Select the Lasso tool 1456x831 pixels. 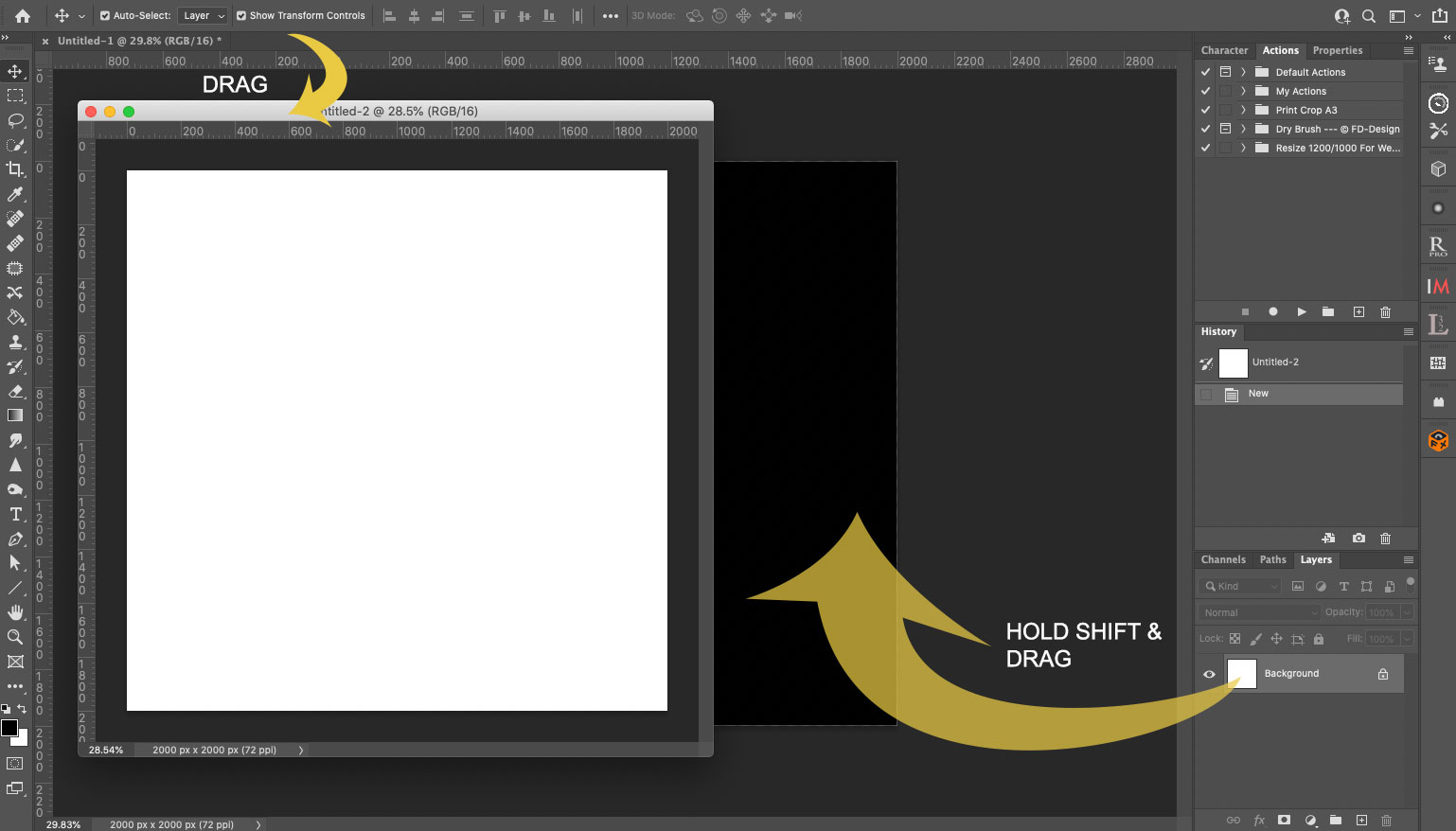point(15,120)
